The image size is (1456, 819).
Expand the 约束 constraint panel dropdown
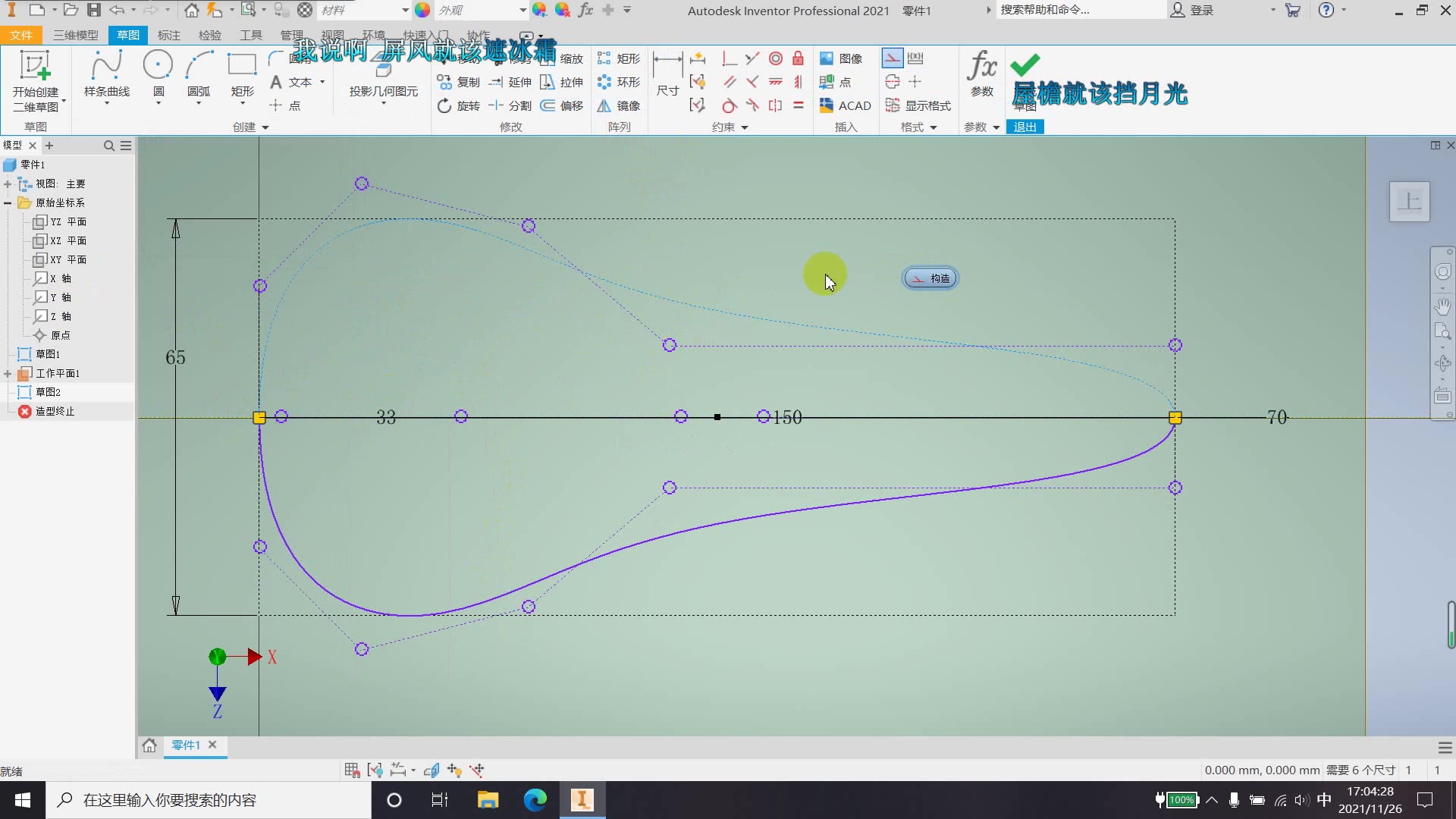[x=744, y=127]
